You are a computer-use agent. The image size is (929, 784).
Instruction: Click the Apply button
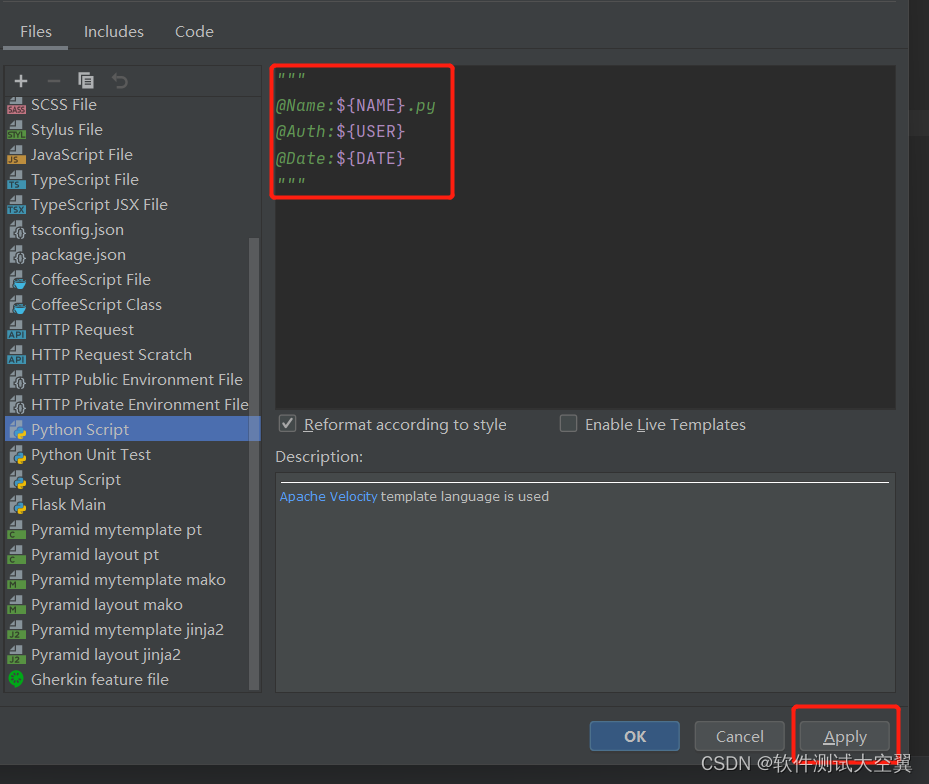pyautogui.click(x=845, y=736)
